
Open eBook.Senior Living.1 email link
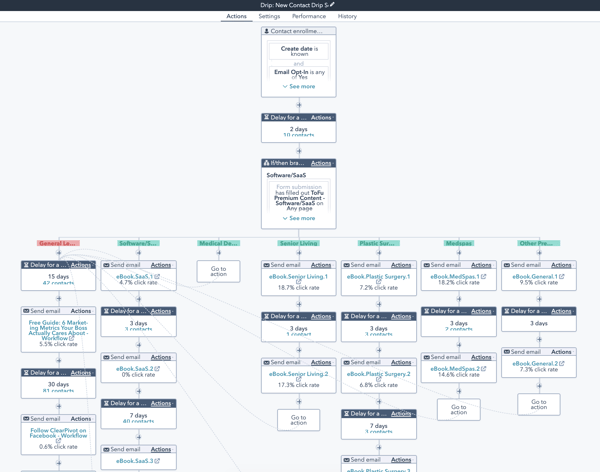point(298,279)
